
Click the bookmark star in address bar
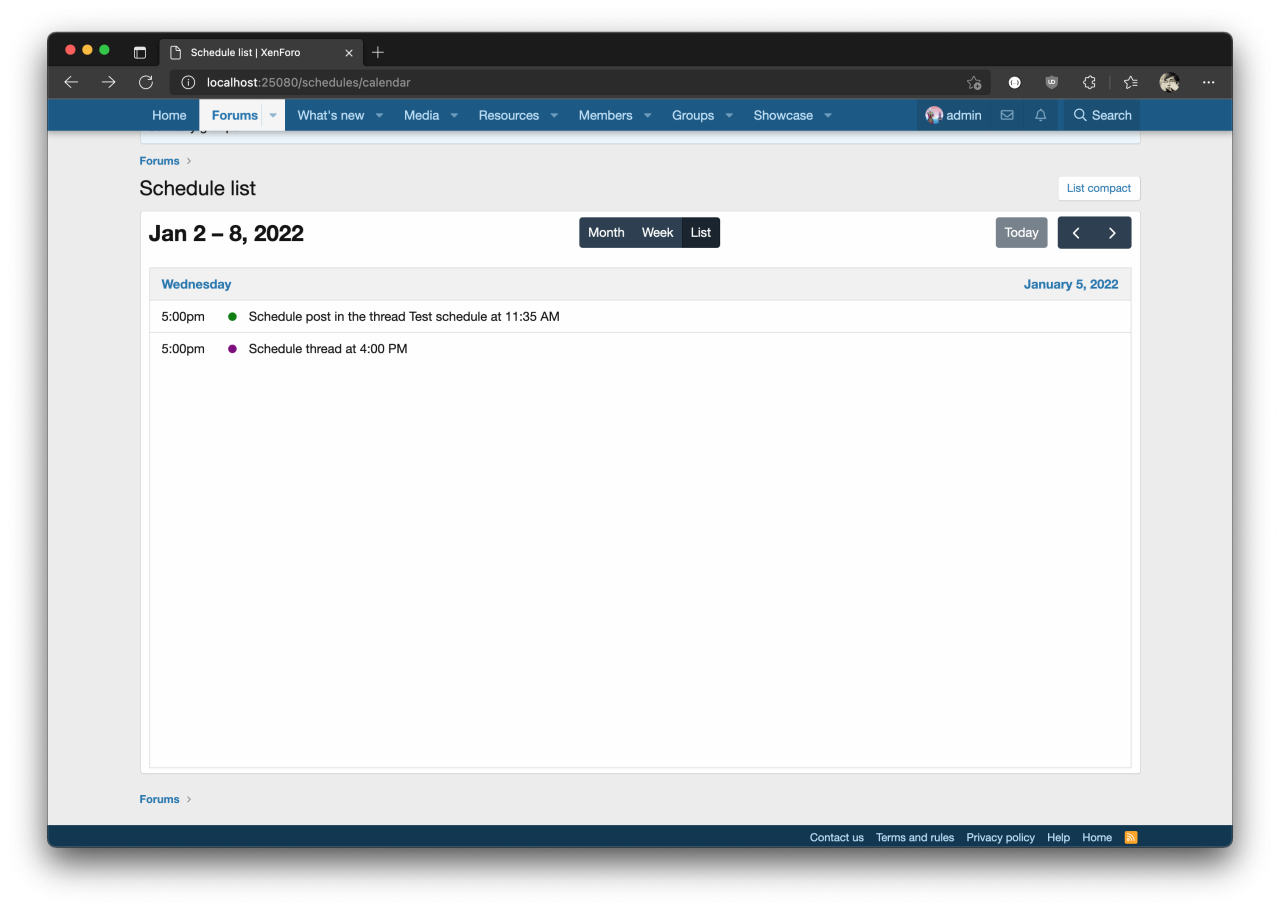(973, 83)
